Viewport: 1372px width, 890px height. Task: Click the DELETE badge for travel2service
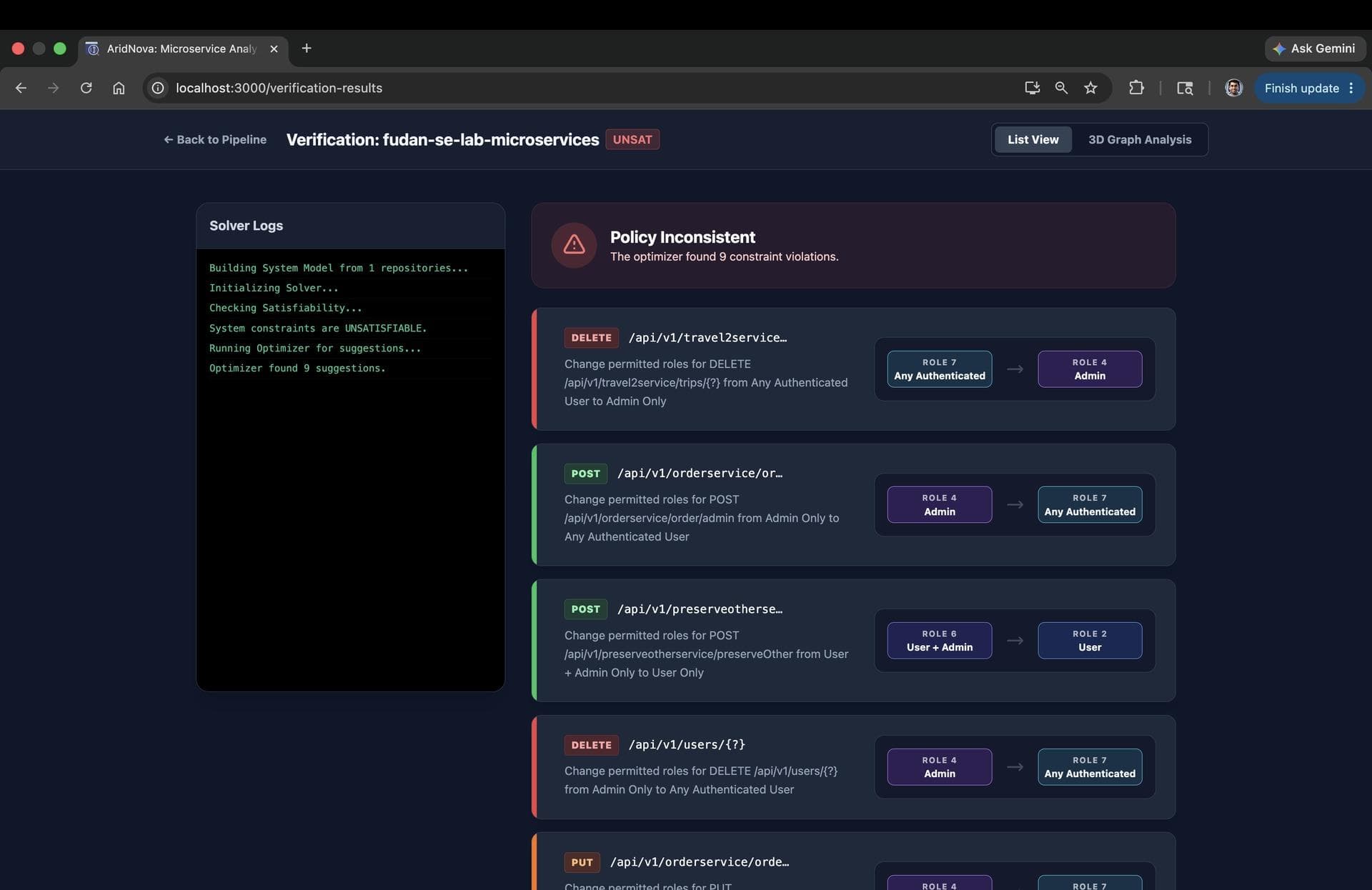(x=591, y=337)
